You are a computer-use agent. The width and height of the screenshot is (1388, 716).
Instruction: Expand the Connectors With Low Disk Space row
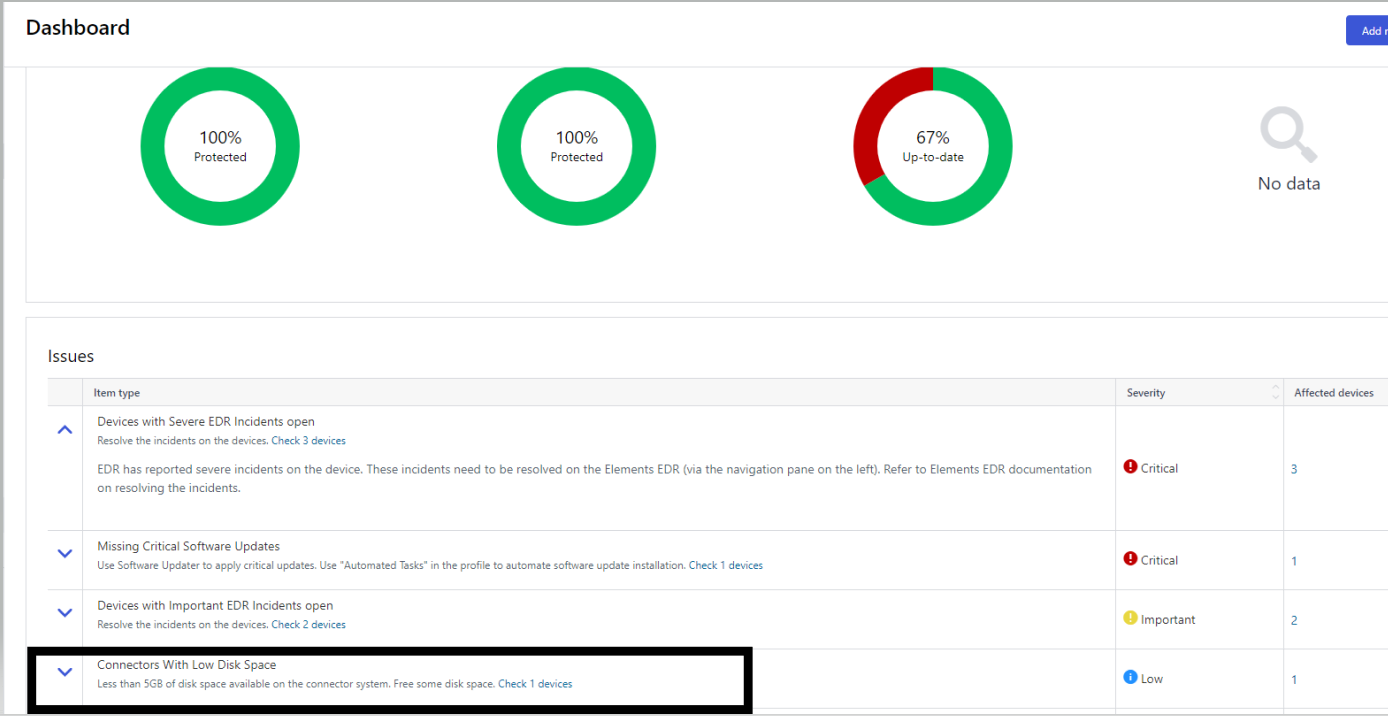(x=65, y=672)
